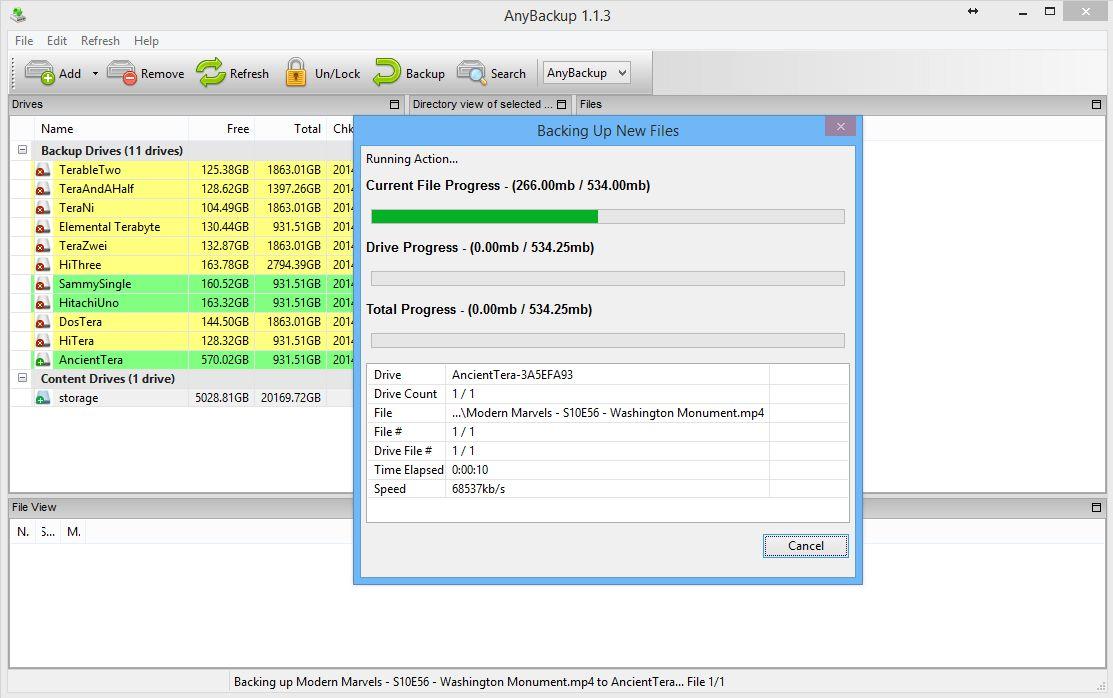Open the File menu
The width and height of the screenshot is (1113, 698).
coord(24,40)
